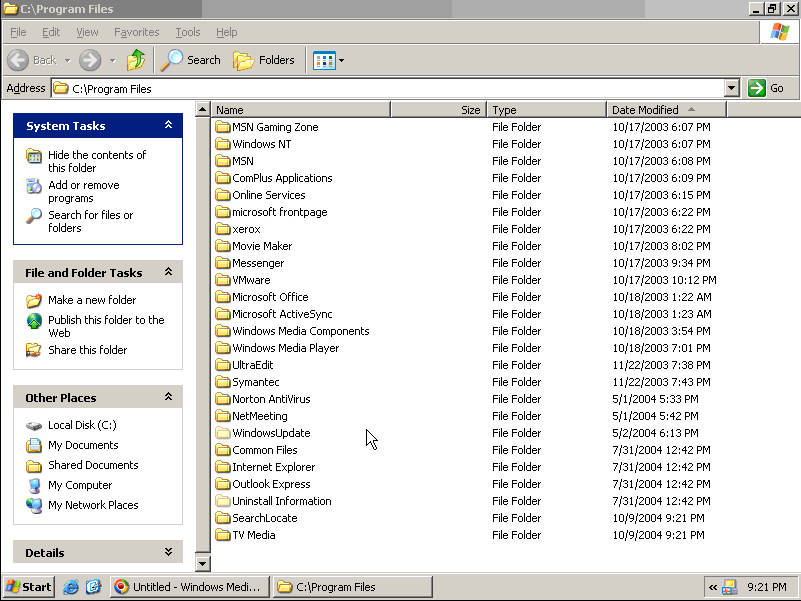Image resolution: width=801 pixels, height=601 pixels.
Task: Collapse the File and Folder Tasks panel
Action: tap(168, 272)
